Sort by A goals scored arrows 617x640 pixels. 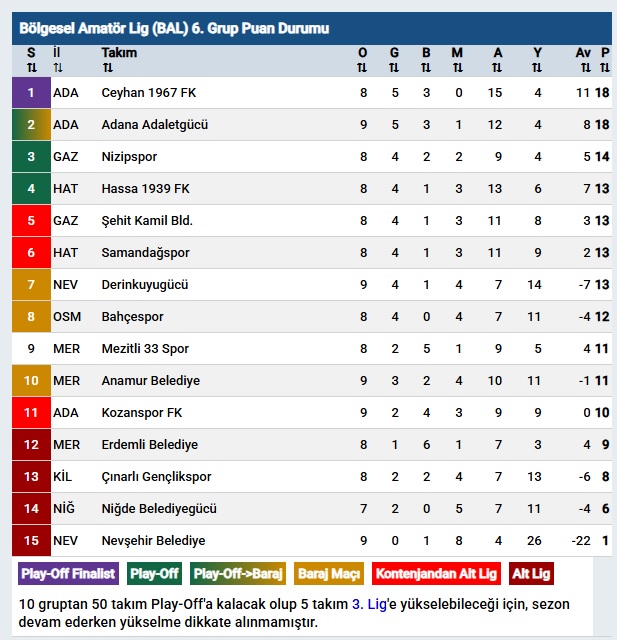click(x=497, y=68)
